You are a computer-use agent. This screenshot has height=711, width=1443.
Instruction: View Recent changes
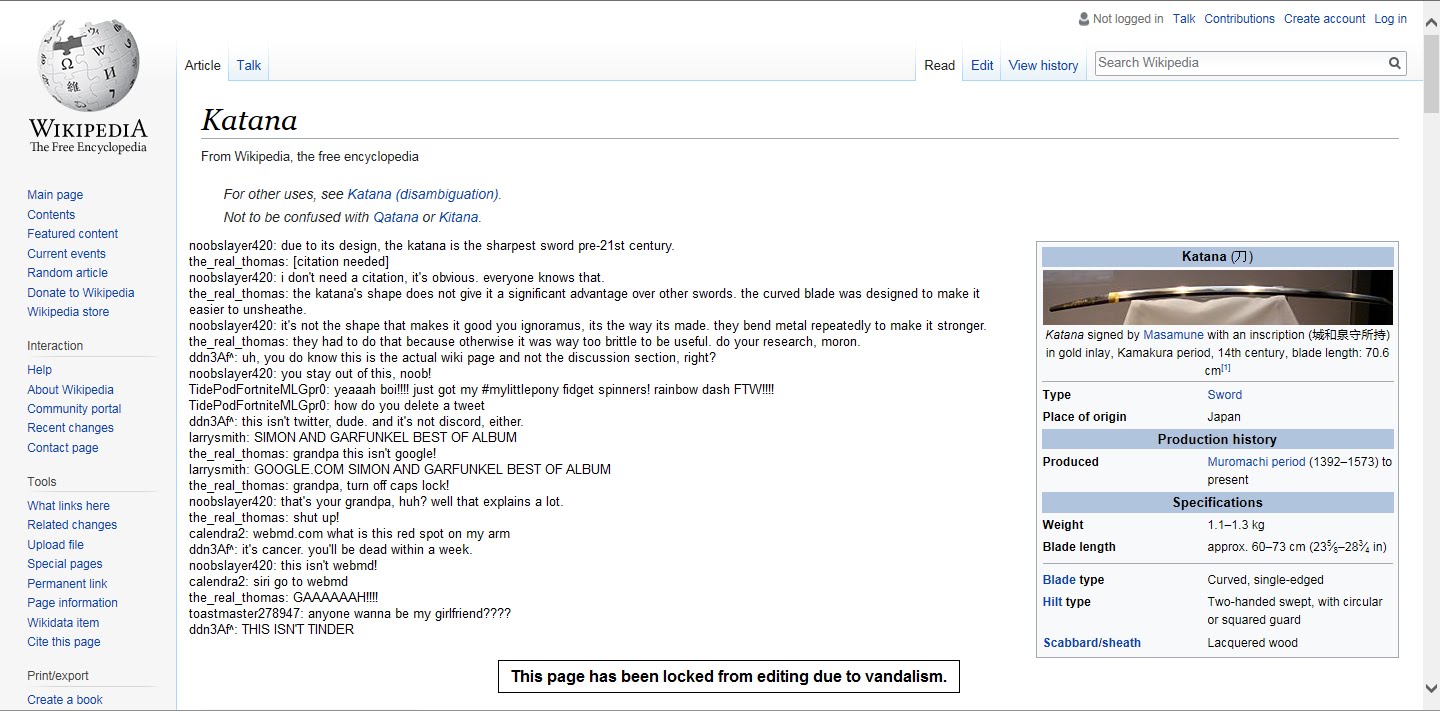70,428
